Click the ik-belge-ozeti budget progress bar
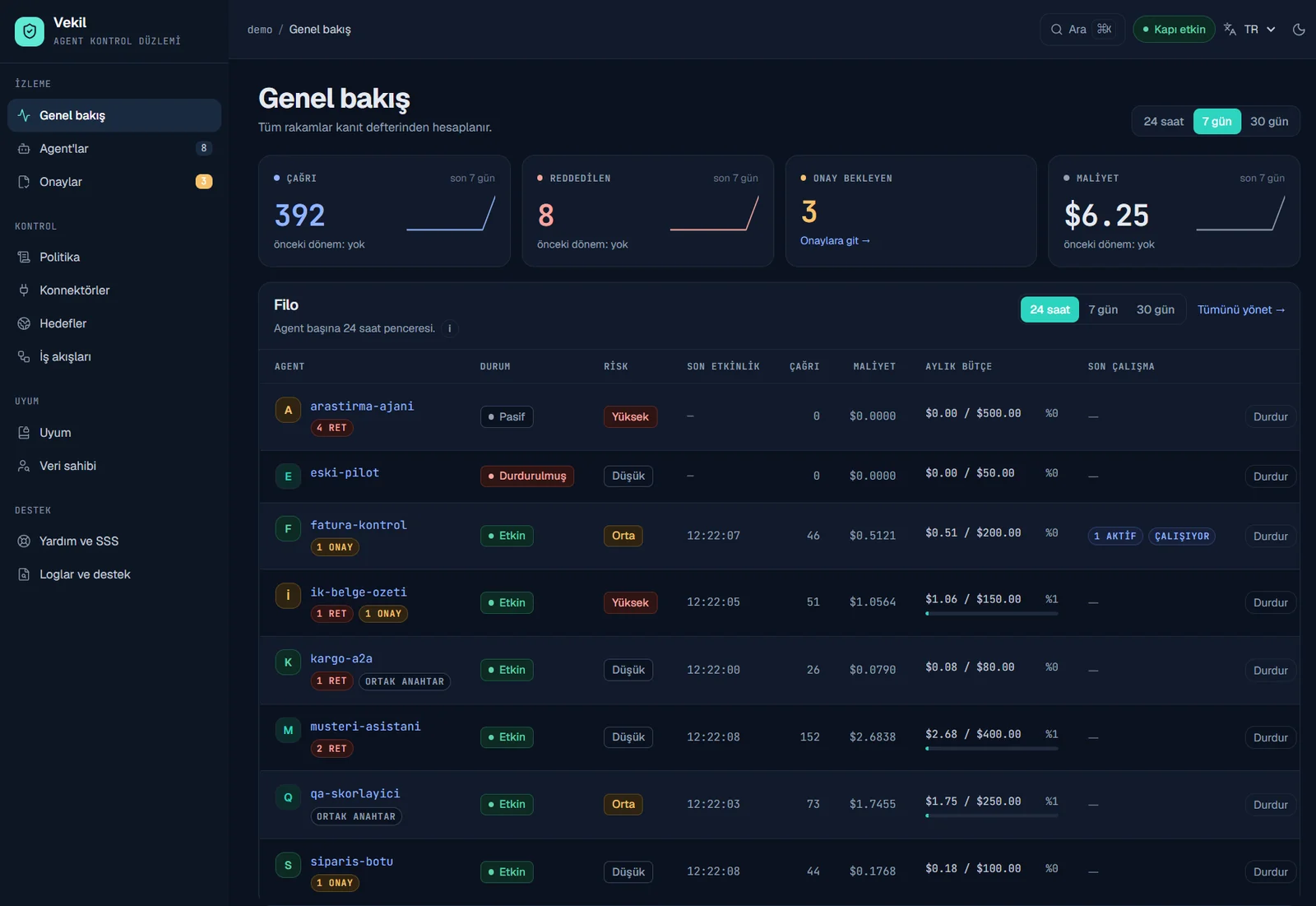The image size is (1316, 906). (x=991, y=613)
